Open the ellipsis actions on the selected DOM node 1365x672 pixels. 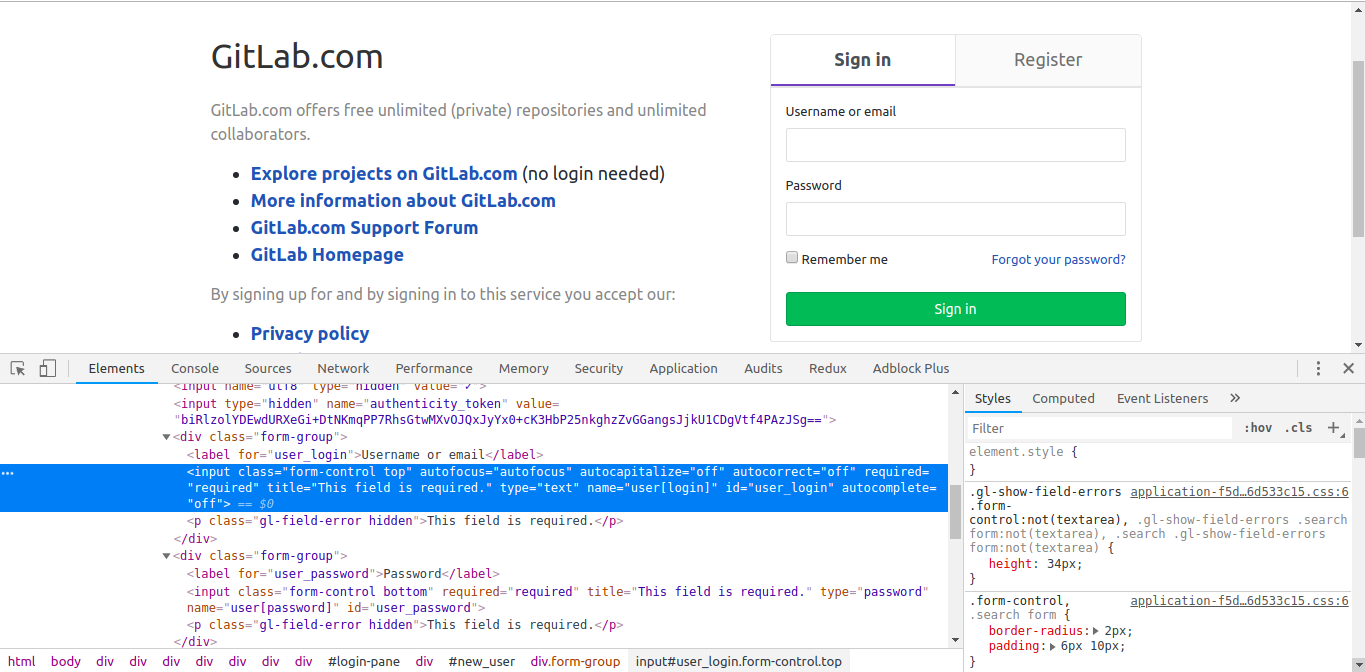coord(8,472)
